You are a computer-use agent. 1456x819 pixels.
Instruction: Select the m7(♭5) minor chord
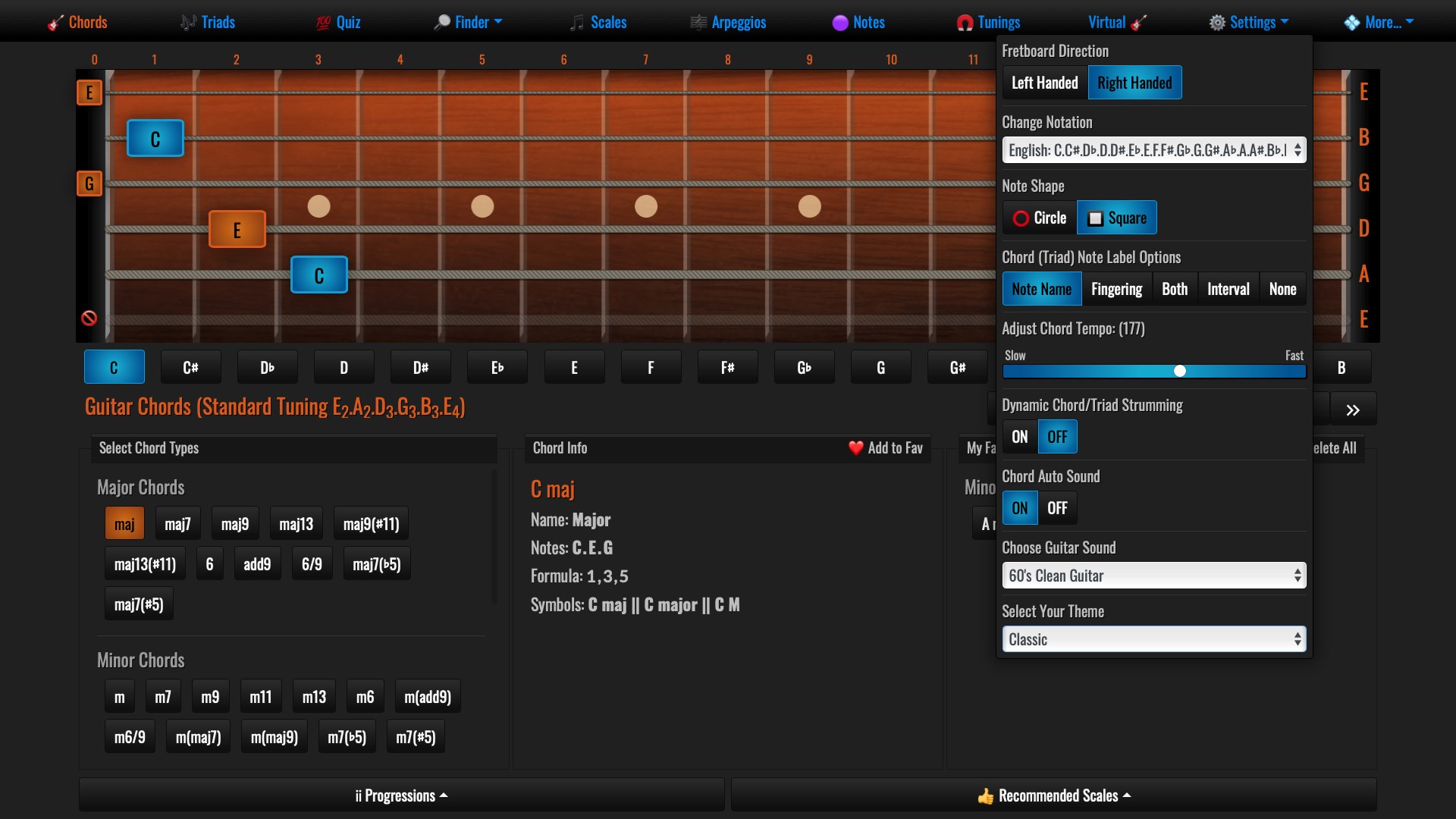pyautogui.click(x=347, y=737)
